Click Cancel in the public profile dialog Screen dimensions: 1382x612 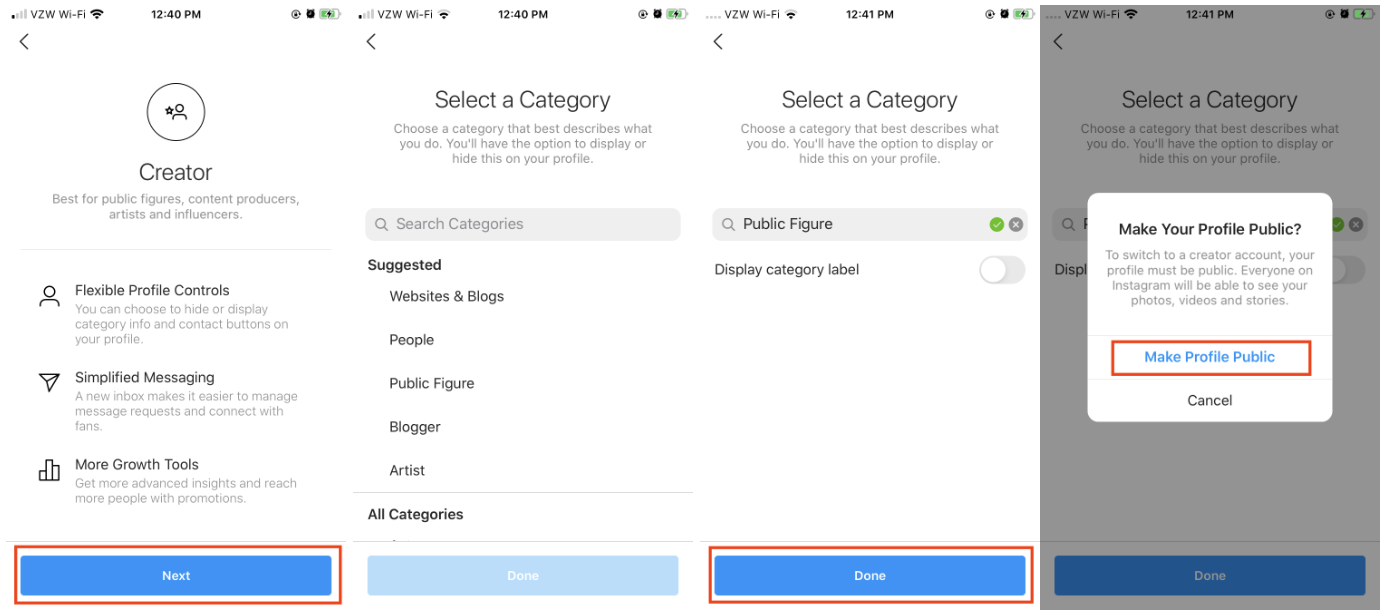1210,401
